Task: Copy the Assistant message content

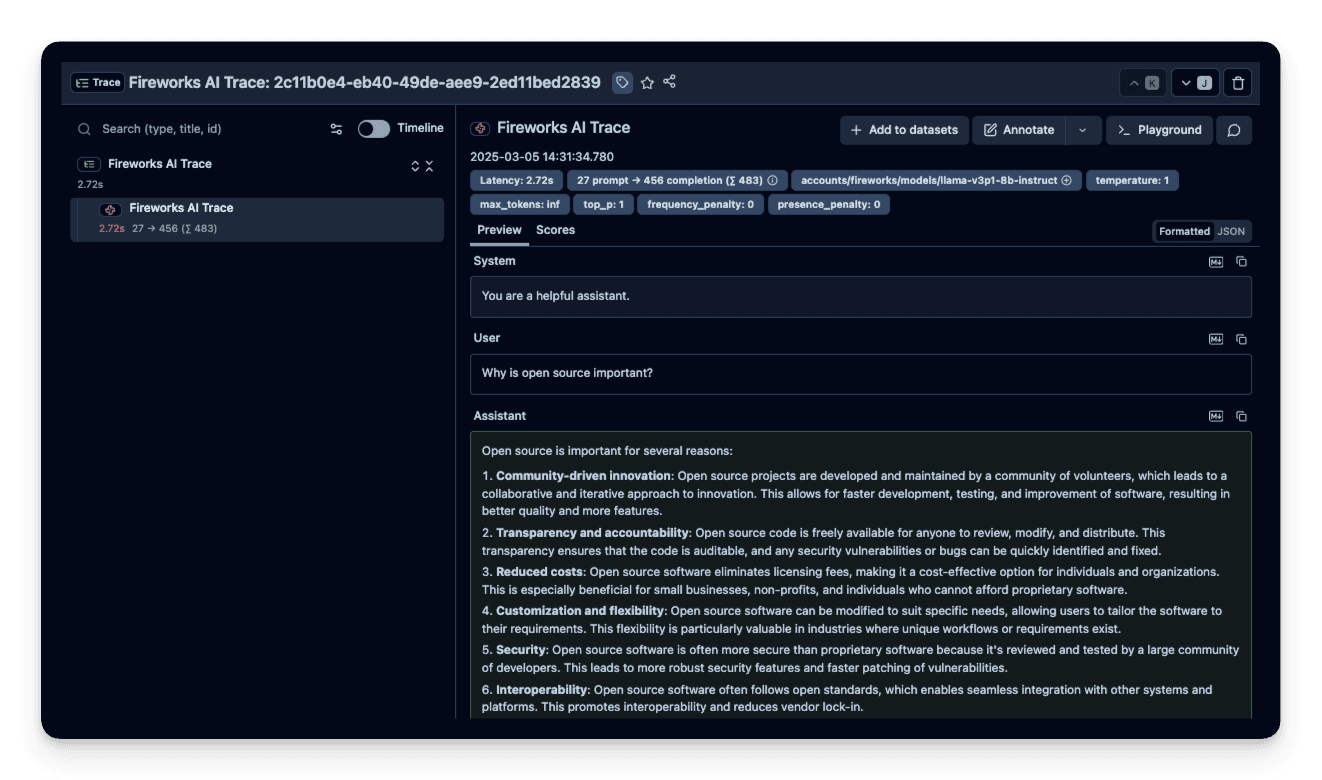Action: [x=1241, y=416]
